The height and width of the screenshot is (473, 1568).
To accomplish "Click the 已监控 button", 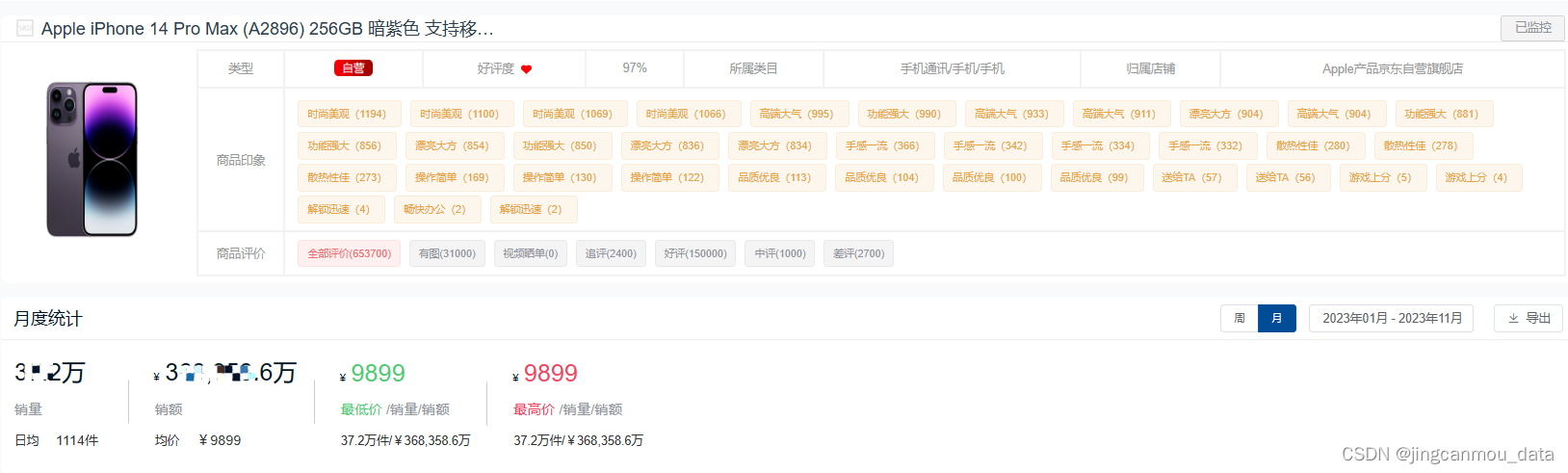I will tap(1532, 28).
